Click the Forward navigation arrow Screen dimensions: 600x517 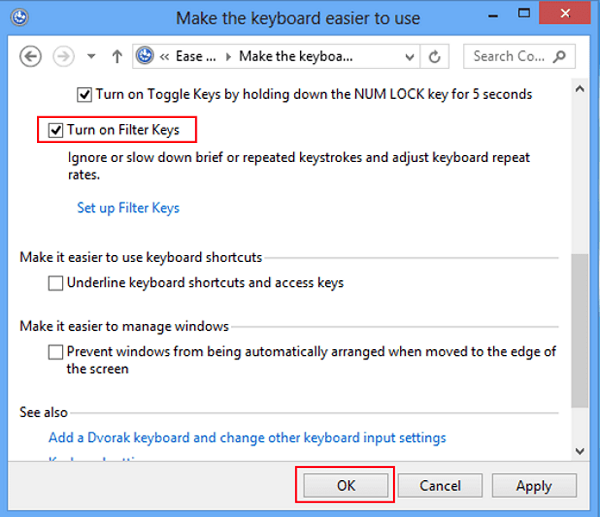(x=65, y=56)
